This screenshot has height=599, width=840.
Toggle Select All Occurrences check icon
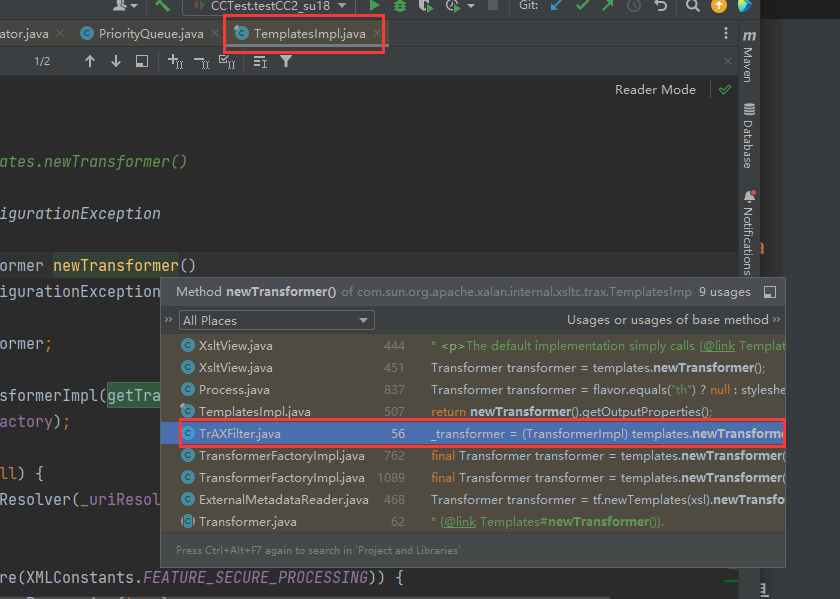point(227,62)
